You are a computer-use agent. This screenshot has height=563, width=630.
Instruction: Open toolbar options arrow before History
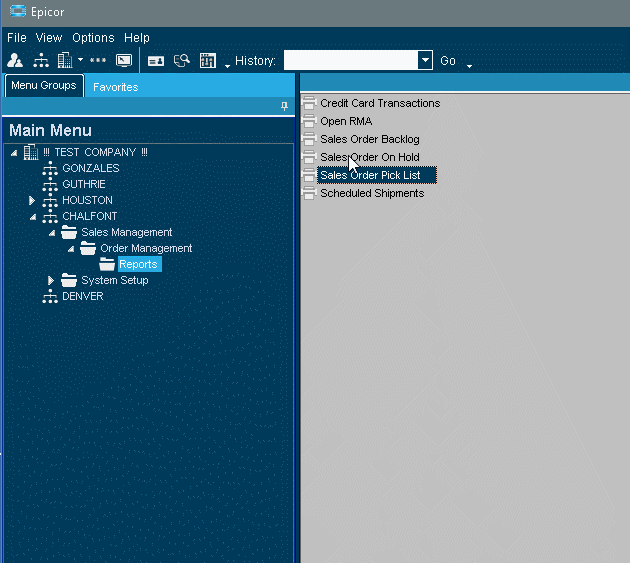click(x=227, y=66)
